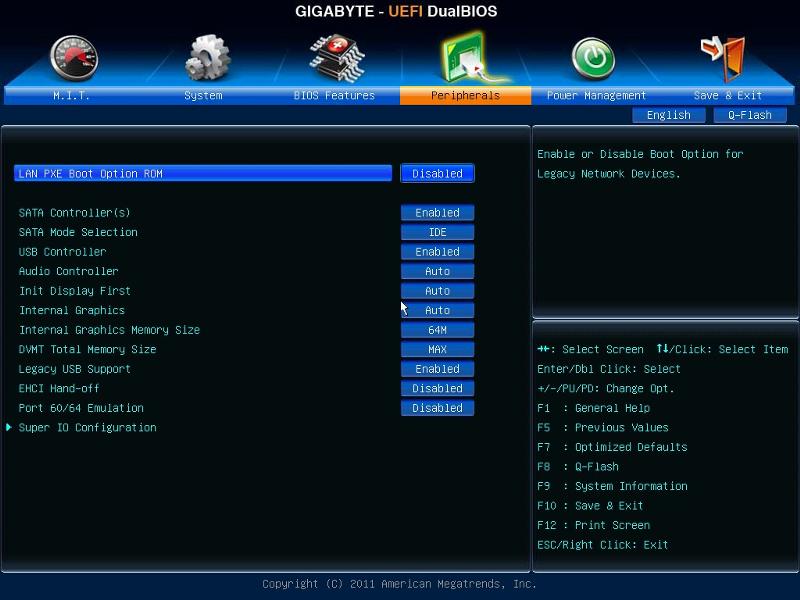Select the Internal Graphics label
Viewport: 800px width, 600px height.
coord(71,310)
